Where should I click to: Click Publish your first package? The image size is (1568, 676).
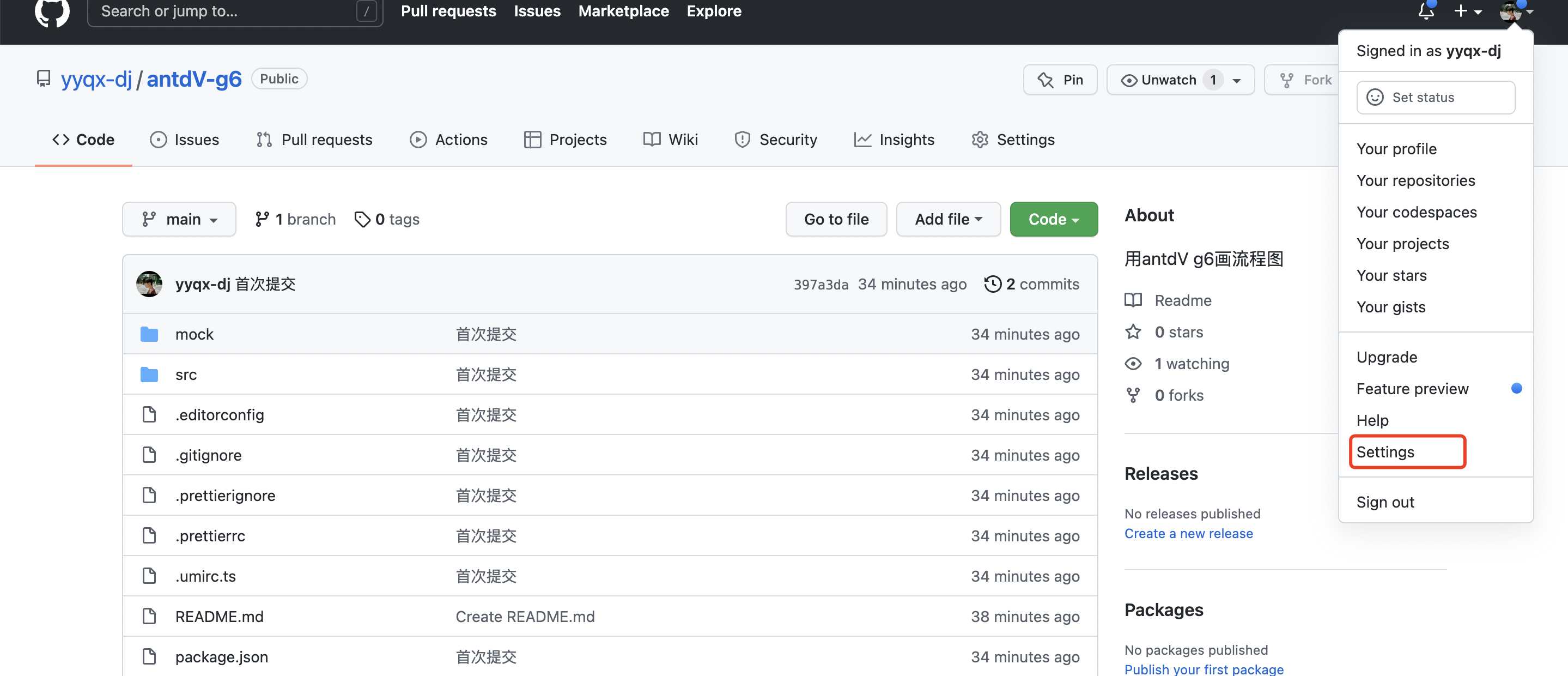pyautogui.click(x=1204, y=669)
